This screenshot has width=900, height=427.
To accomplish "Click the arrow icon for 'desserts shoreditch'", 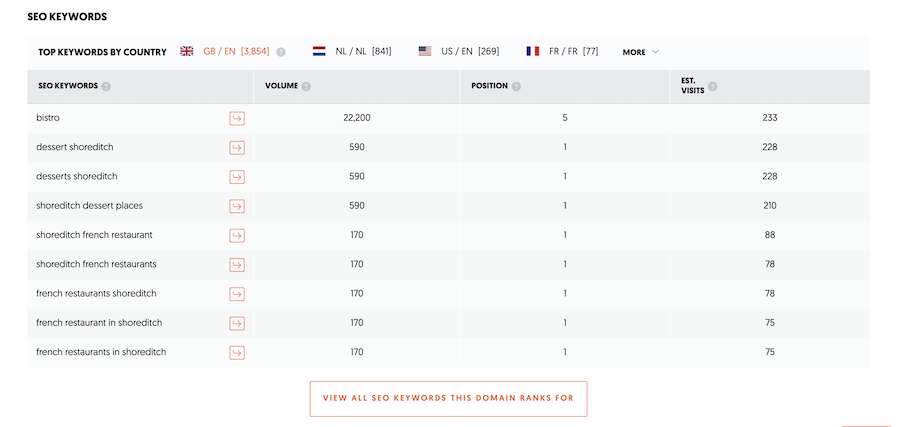I will [x=237, y=177].
